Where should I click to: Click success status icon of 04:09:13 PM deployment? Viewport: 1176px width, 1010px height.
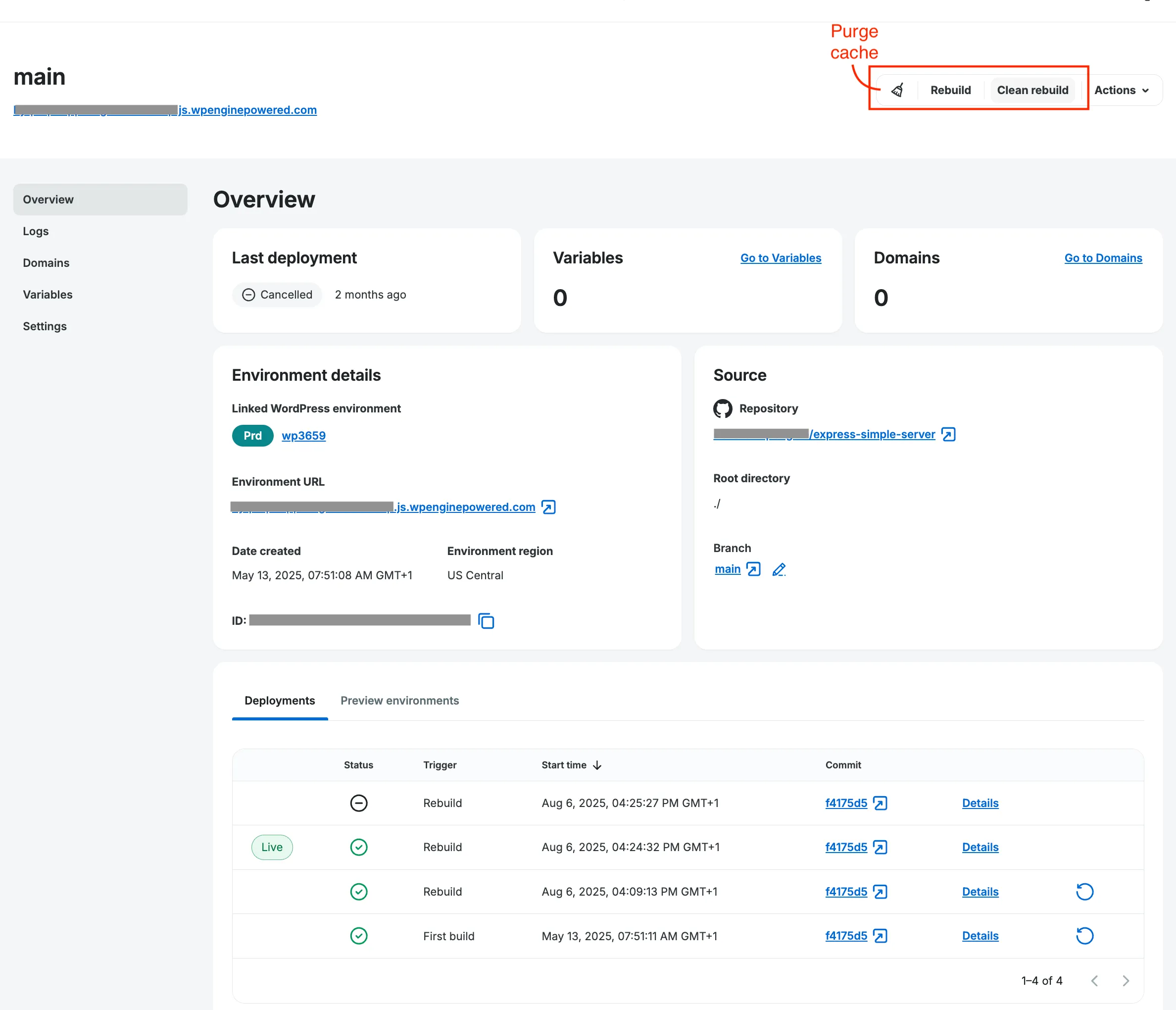359,891
